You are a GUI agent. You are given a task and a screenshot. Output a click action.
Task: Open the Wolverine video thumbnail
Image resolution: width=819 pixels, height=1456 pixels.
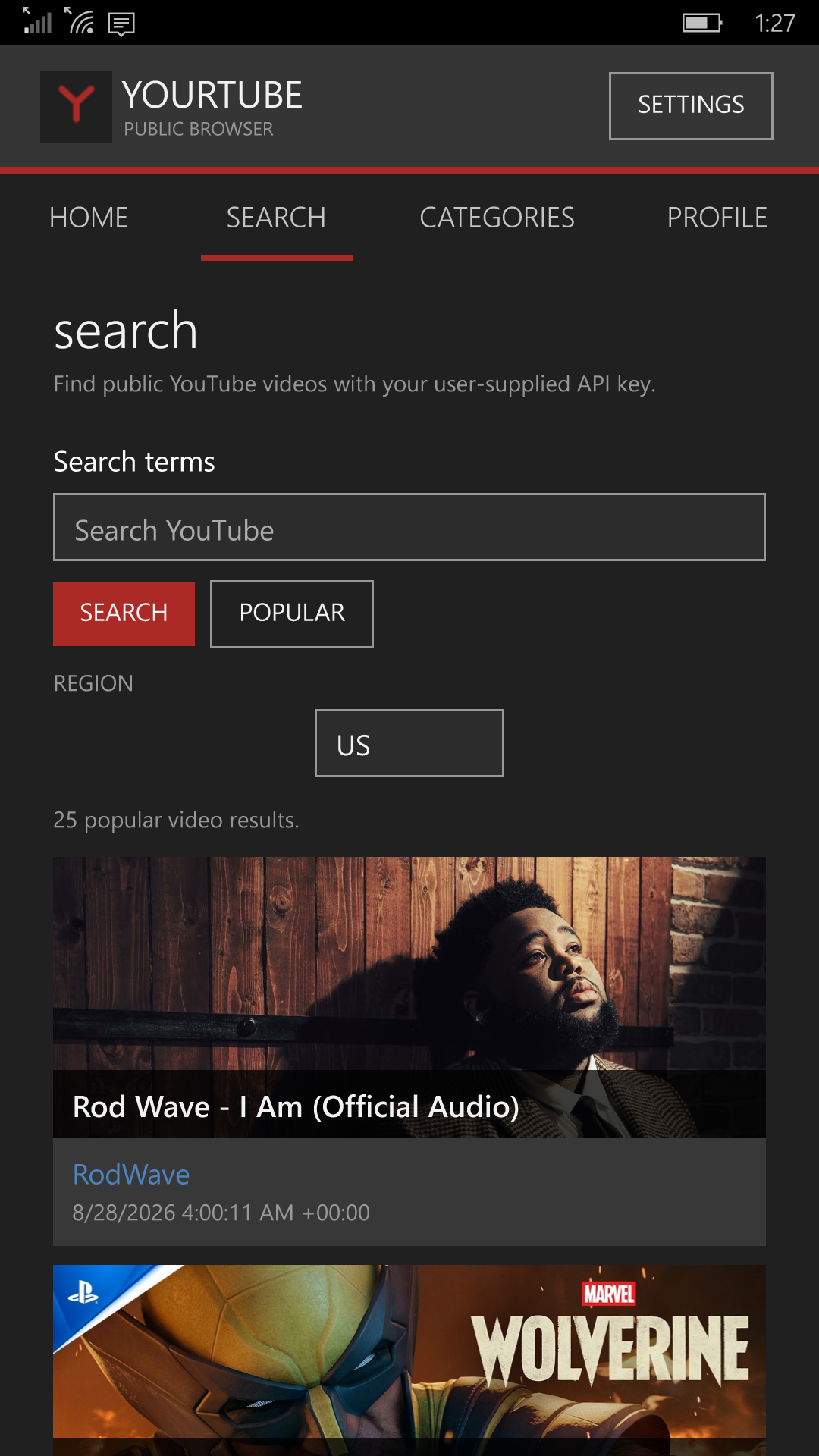(409, 1360)
